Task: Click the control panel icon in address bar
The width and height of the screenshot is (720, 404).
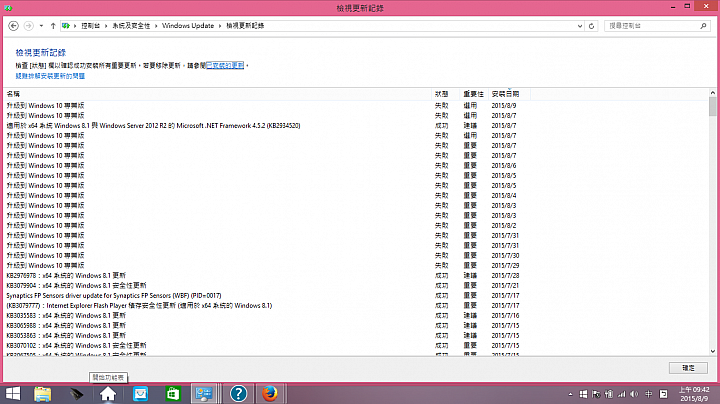Action: pos(66,26)
